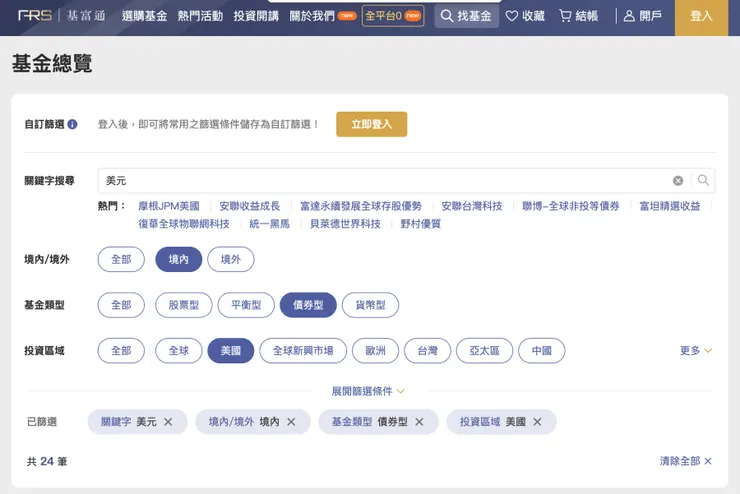
Task: Open the 投資開講 menu
Action: point(256,16)
